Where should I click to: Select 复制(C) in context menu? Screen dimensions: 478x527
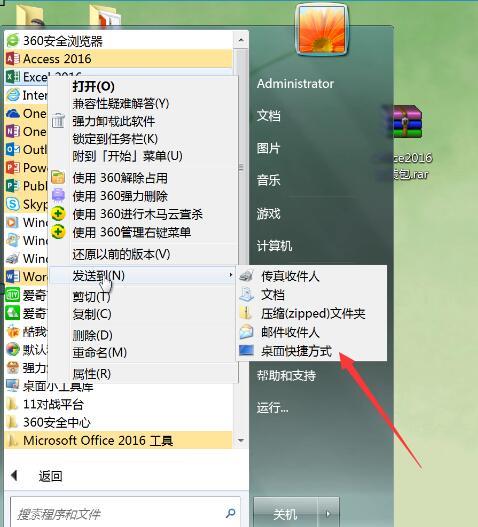coord(92,314)
